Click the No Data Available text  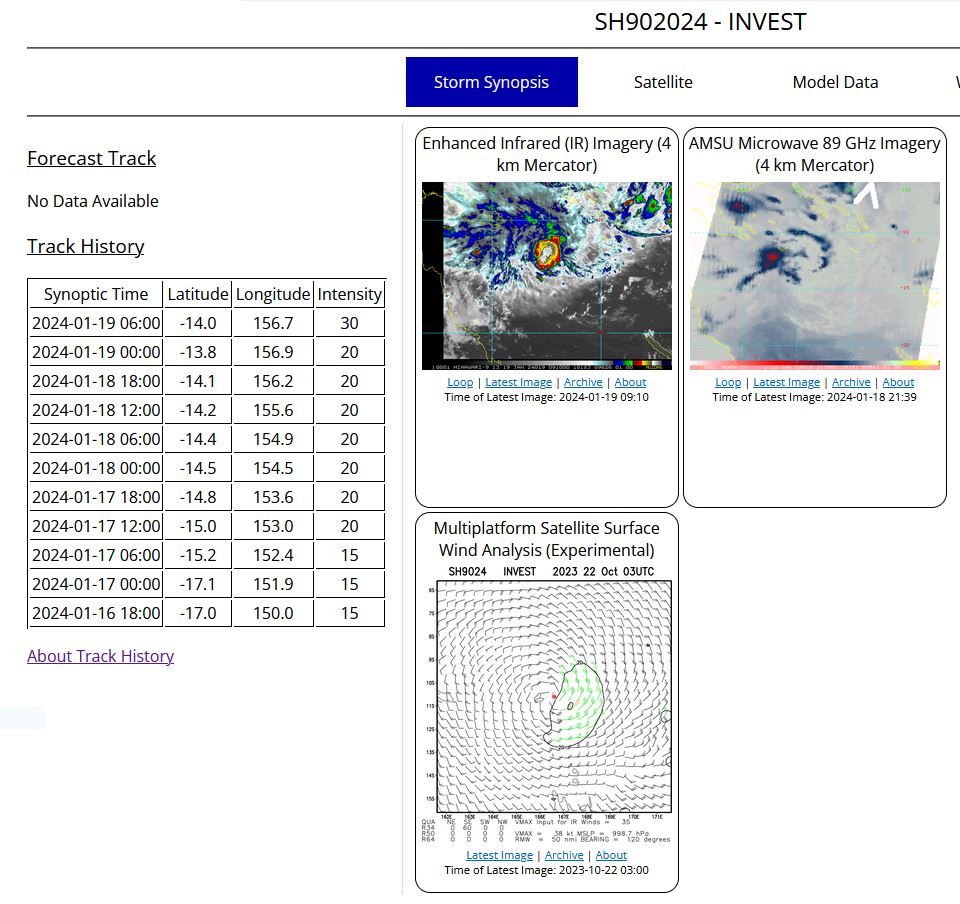[x=93, y=201]
